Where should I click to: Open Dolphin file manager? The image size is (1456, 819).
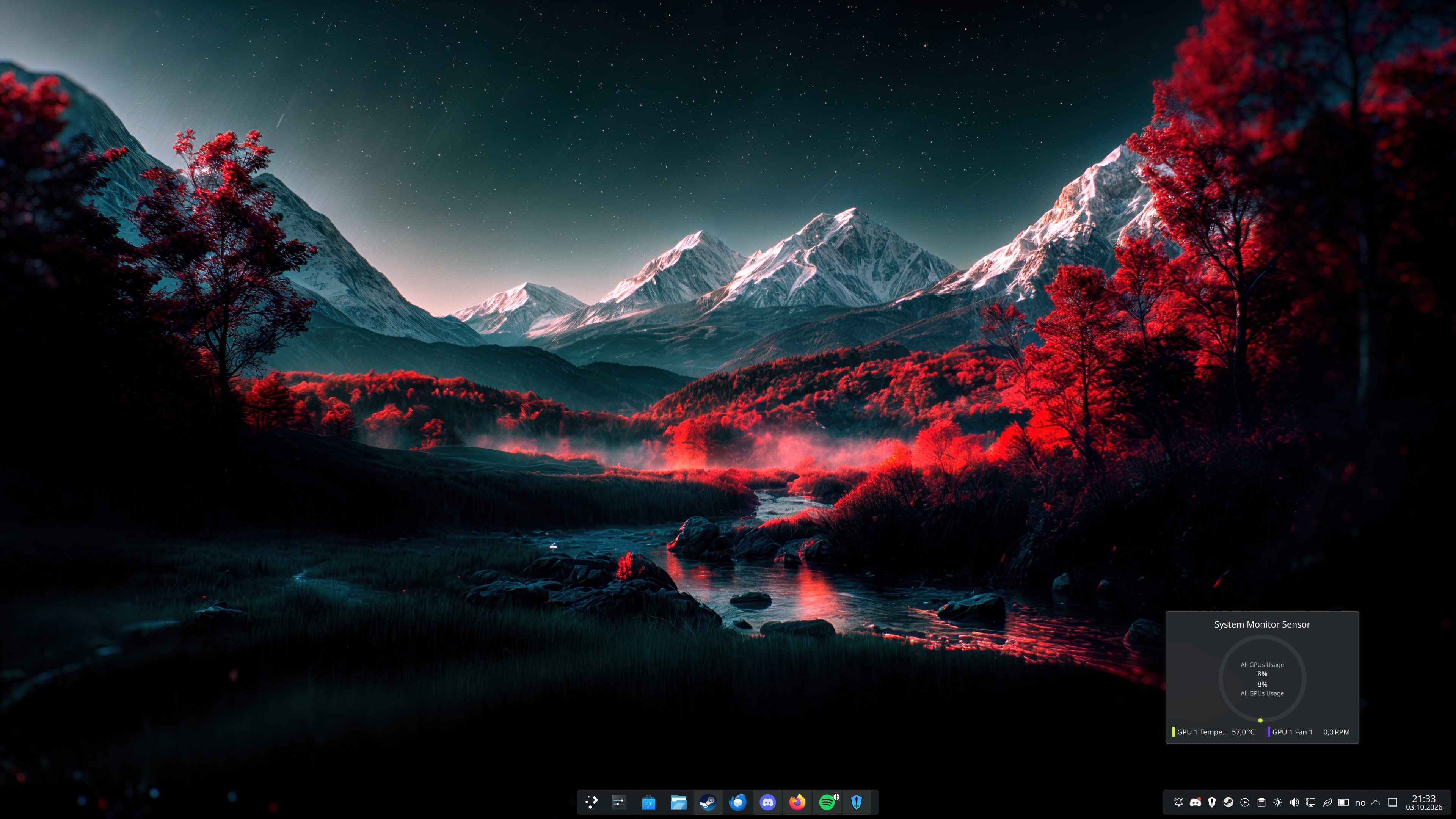click(678, 802)
